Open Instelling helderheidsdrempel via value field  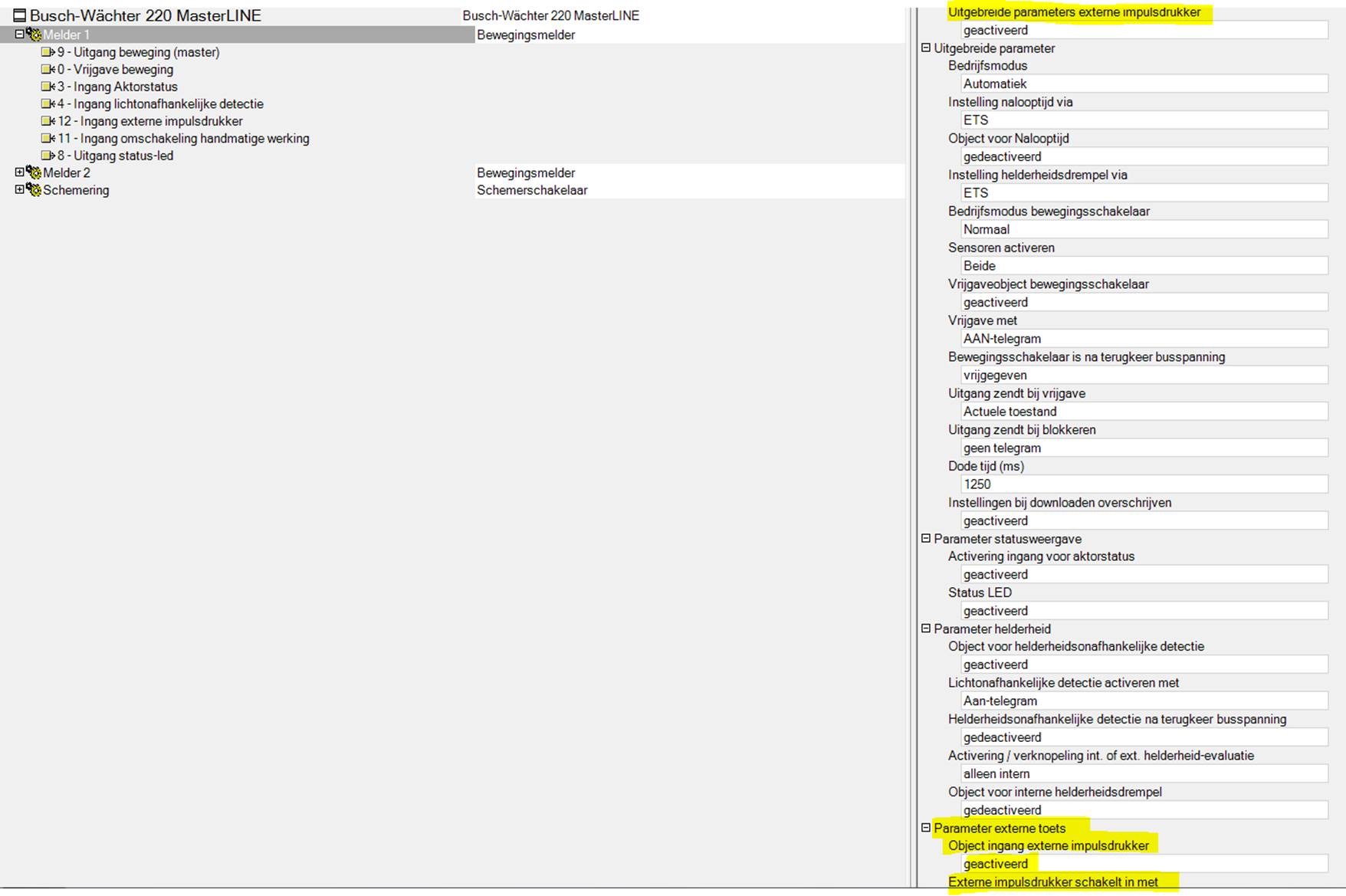(1144, 192)
